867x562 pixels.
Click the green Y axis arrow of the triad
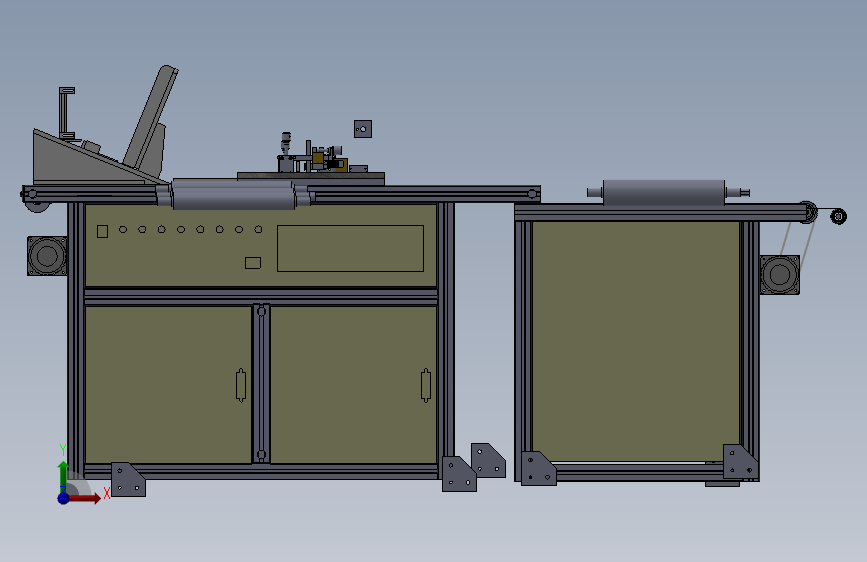(x=63, y=475)
